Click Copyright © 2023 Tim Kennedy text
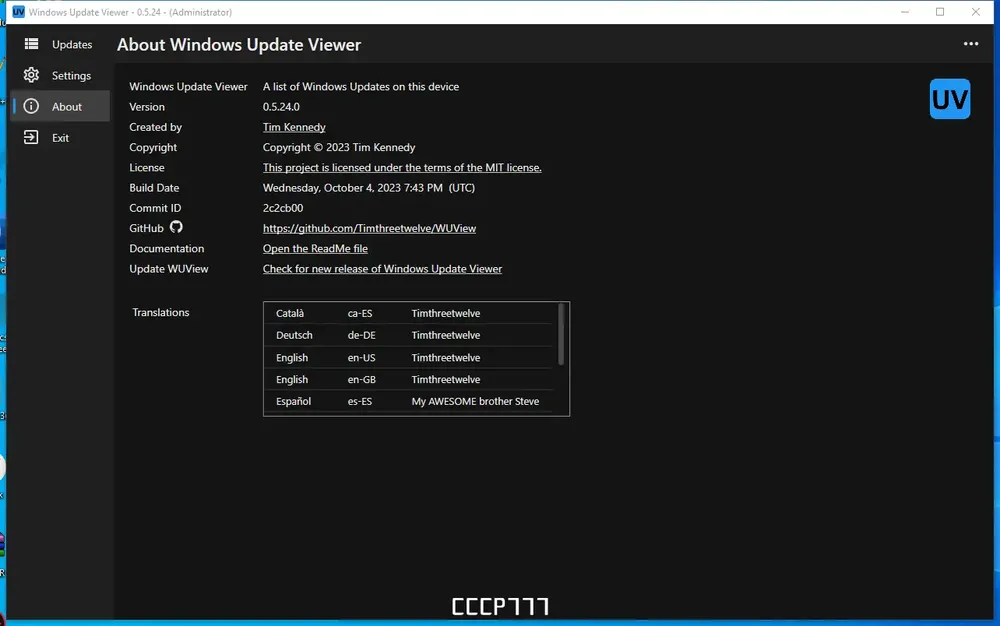The width and height of the screenshot is (1000, 626). tap(339, 147)
